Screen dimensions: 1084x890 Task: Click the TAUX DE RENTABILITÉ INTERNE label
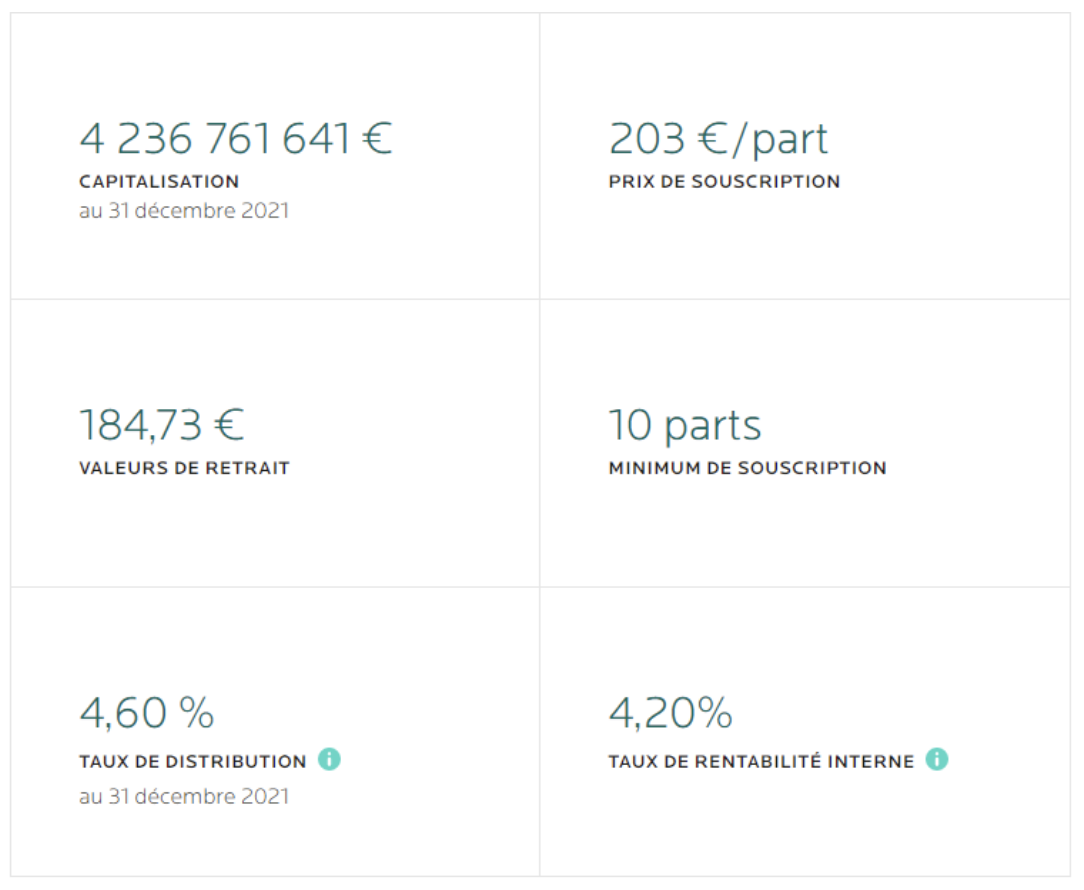(761, 761)
